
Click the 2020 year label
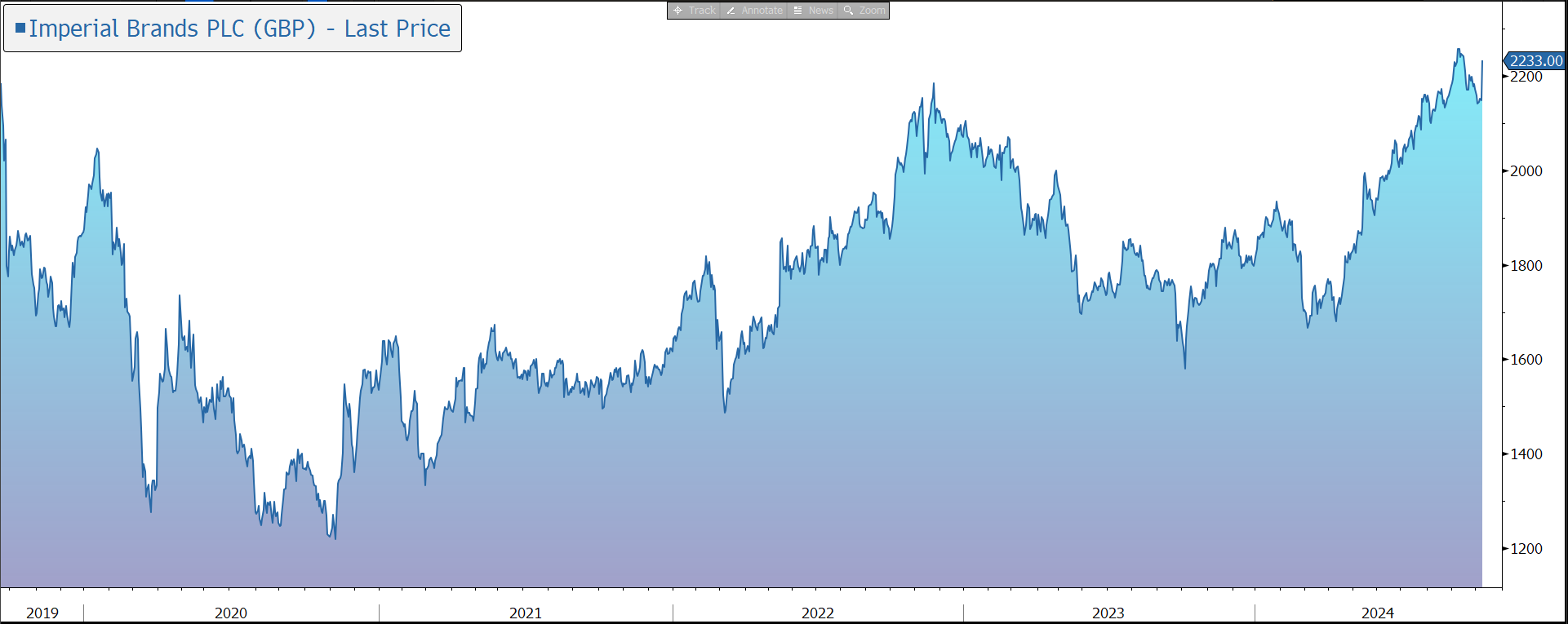pyautogui.click(x=231, y=613)
